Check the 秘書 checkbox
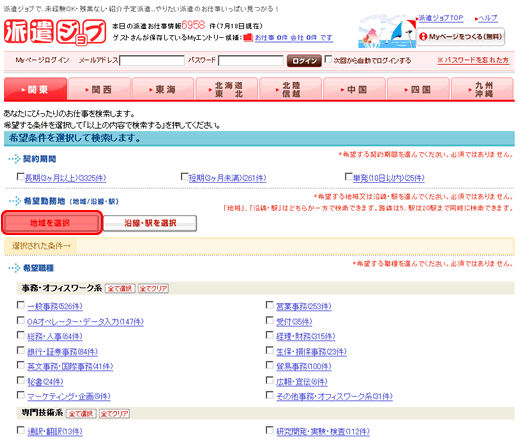Screen dimensions: 520x439 [21, 380]
